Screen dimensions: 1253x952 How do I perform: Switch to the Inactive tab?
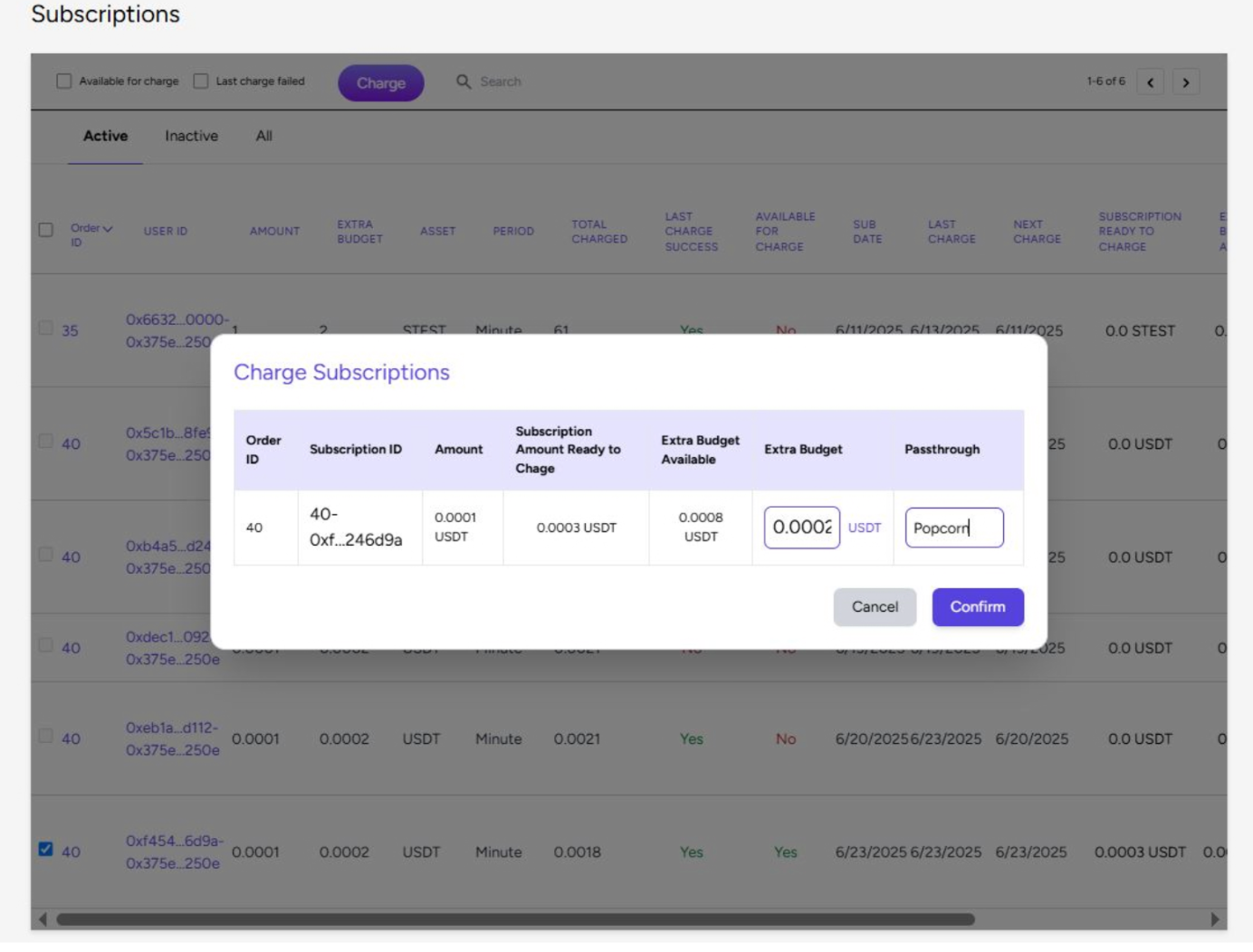tap(190, 135)
